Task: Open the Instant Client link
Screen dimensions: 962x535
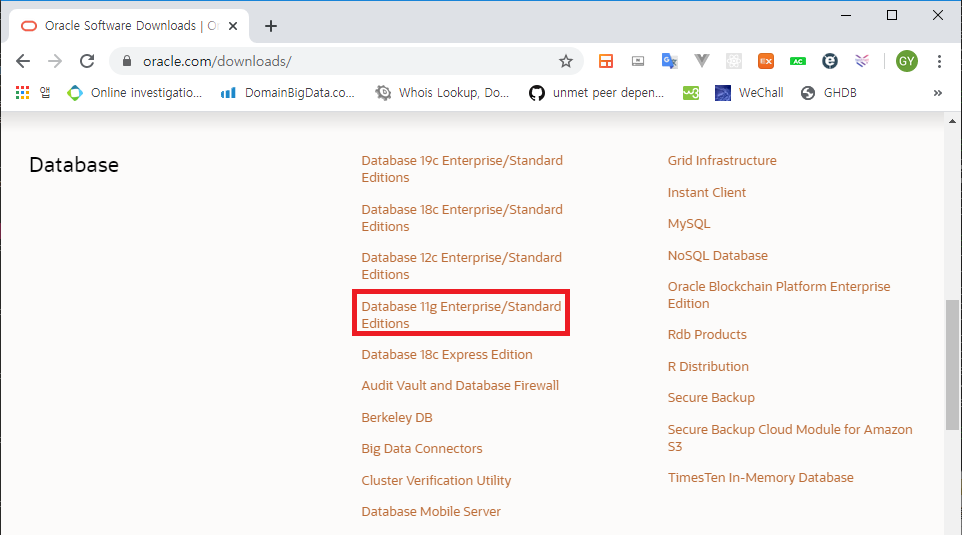Action: (707, 192)
